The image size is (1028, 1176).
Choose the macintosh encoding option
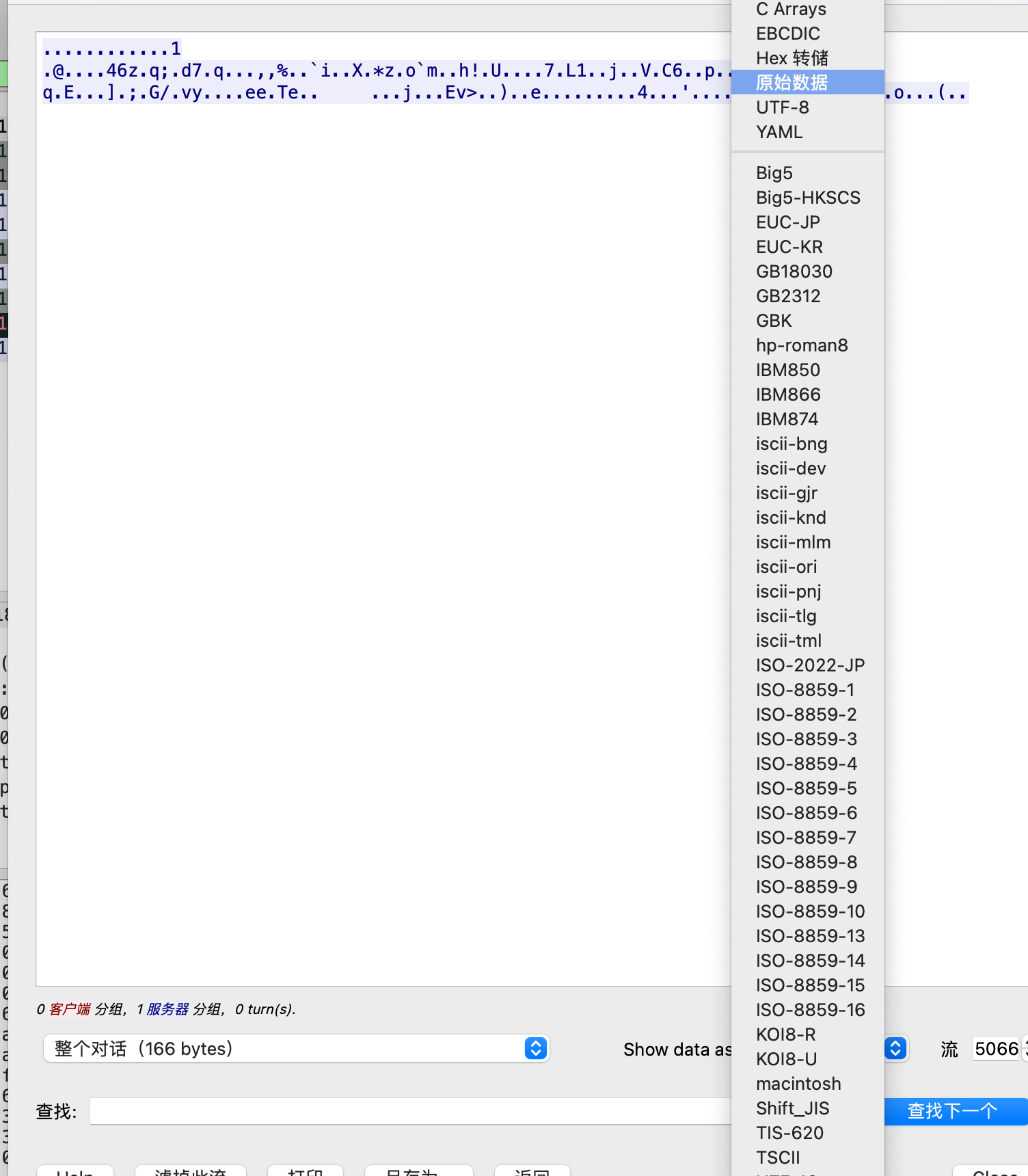[x=798, y=1084]
